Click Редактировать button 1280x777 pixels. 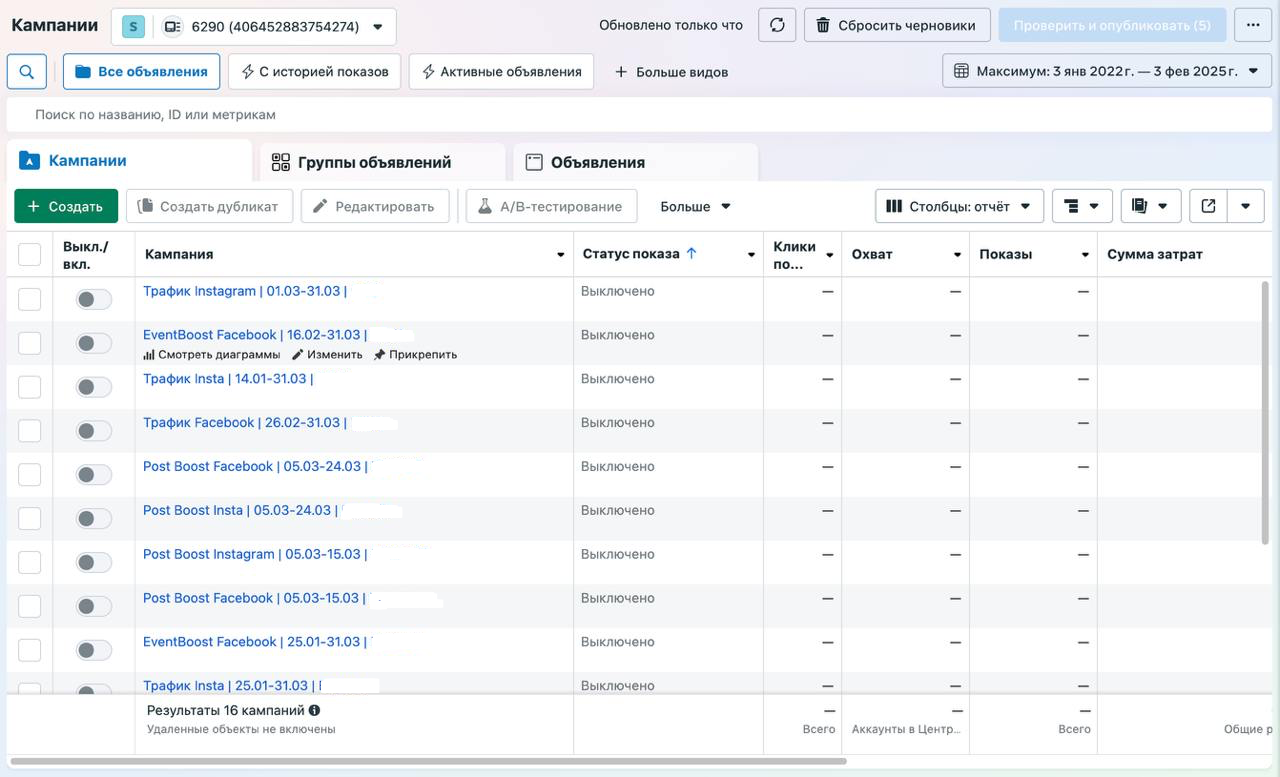click(x=375, y=206)
